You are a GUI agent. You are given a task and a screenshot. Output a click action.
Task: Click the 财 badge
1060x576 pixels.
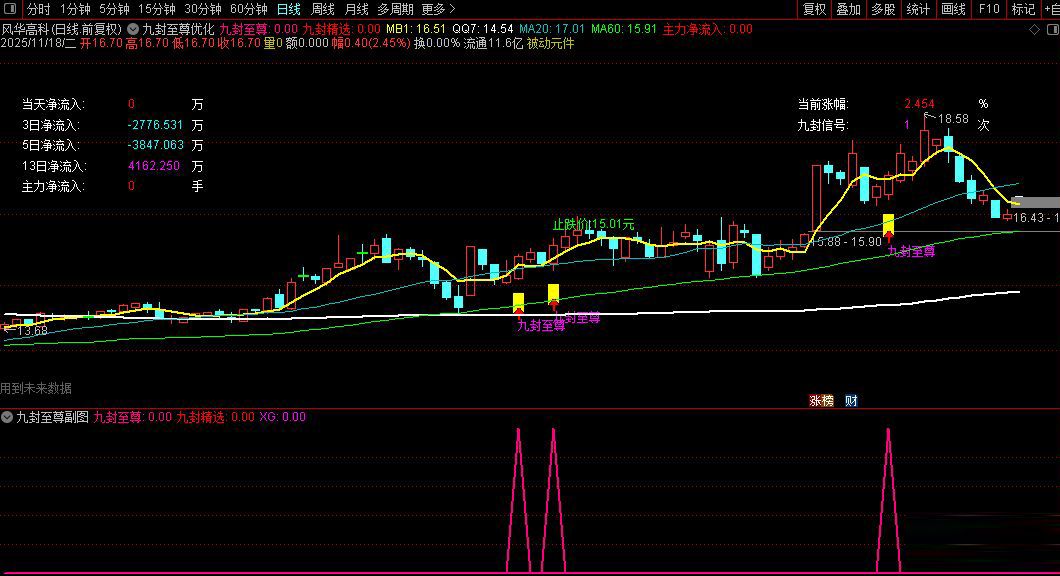pyautogui.click(x=851, y=401)
